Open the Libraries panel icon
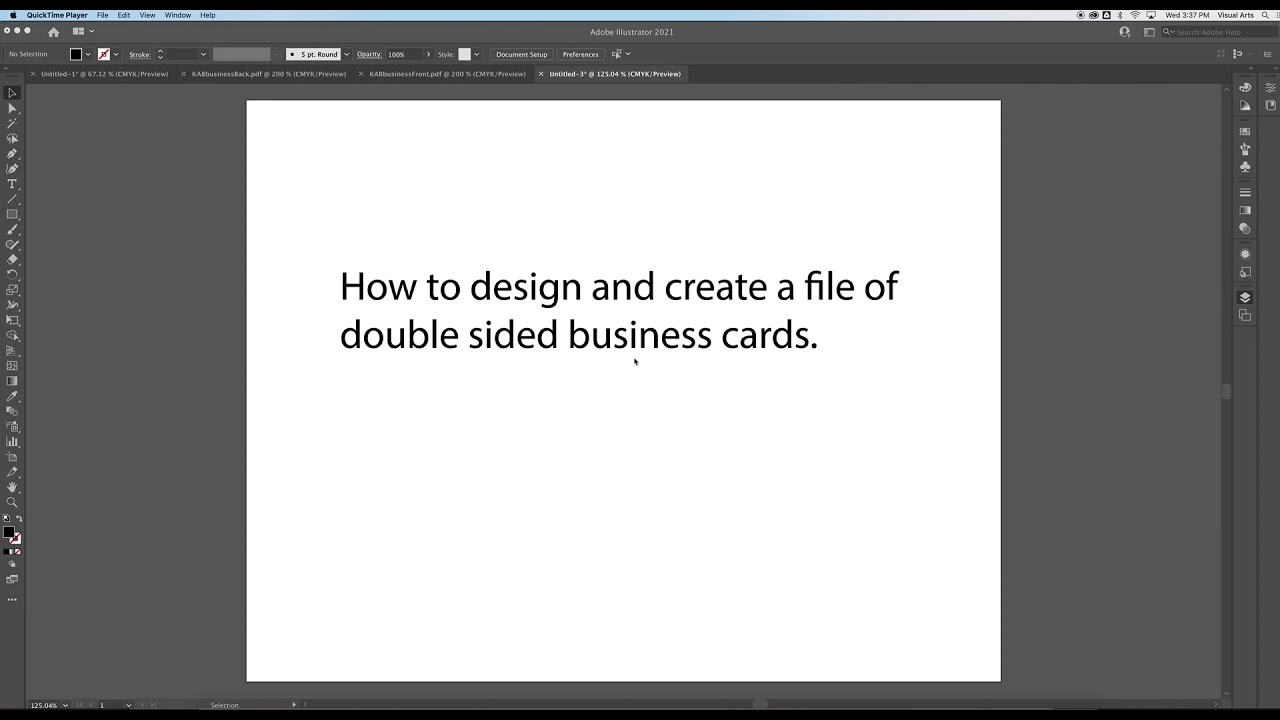 point(1271,105)
